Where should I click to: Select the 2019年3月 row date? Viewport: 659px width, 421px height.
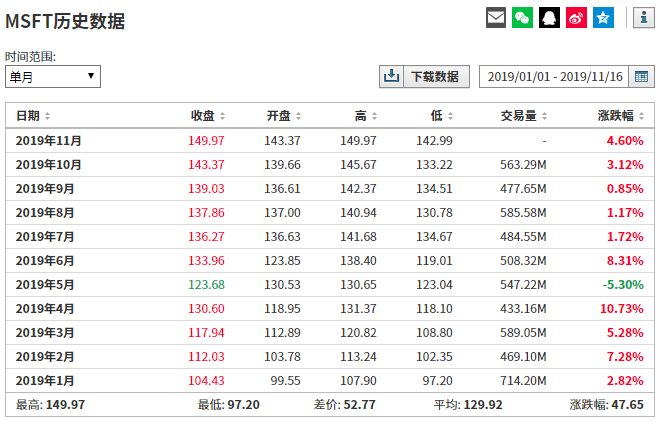[x=45, y=332]
